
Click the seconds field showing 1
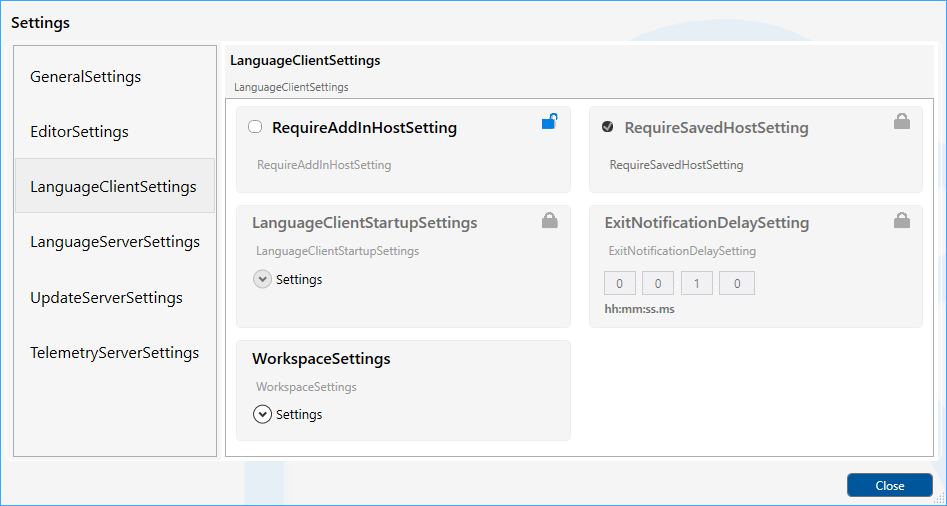(x=697, y=284)
